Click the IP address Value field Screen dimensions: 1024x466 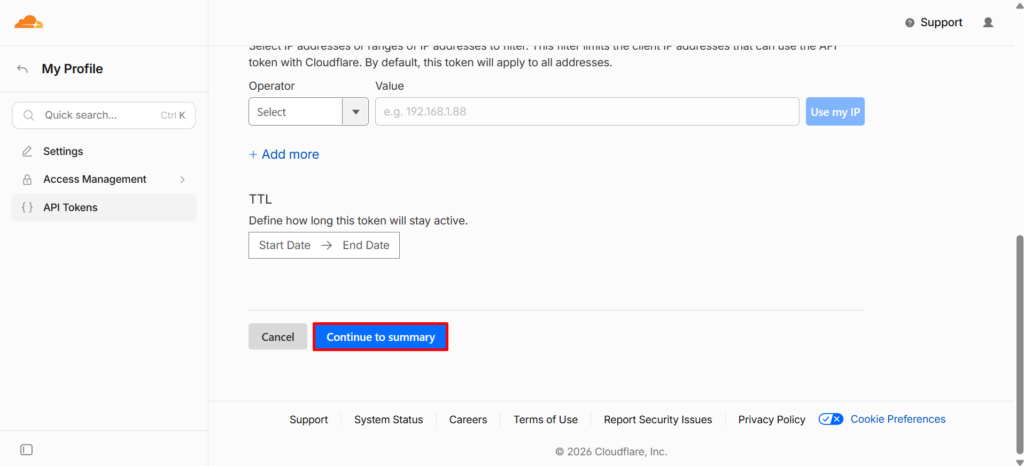click(x=587, y=112)
